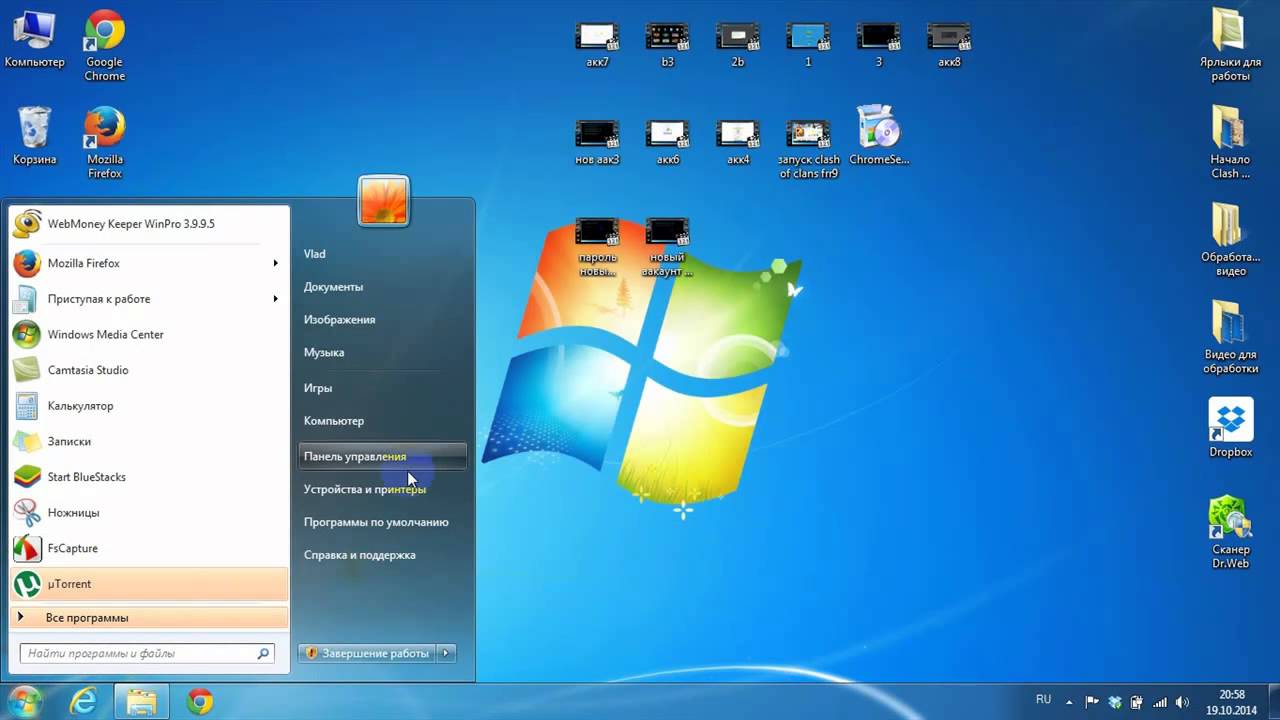The height and width of the screenshot is (720, 1280).
Task: Open Ножницы snipping tool from Start menu
Action: tap(149, 512)
